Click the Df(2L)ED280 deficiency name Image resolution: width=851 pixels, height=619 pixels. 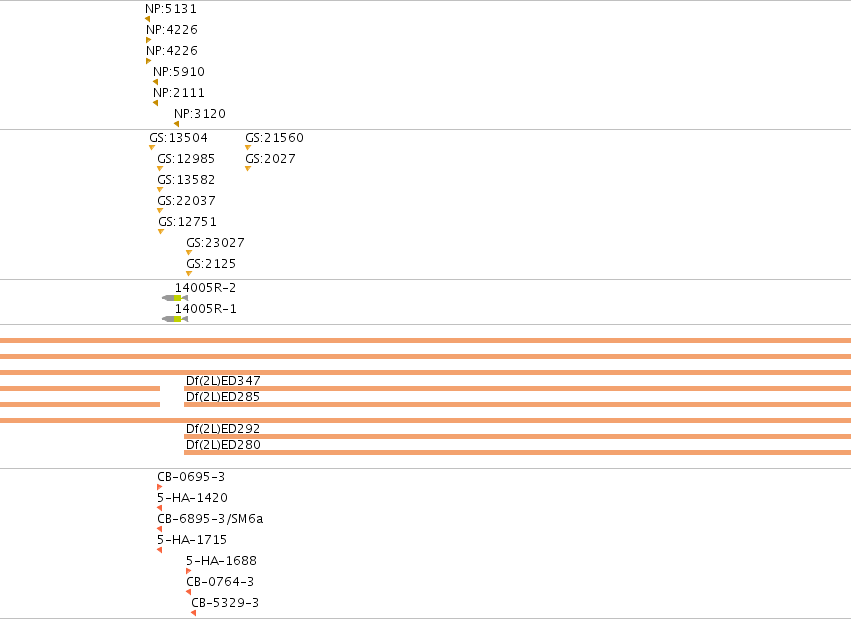223,444
